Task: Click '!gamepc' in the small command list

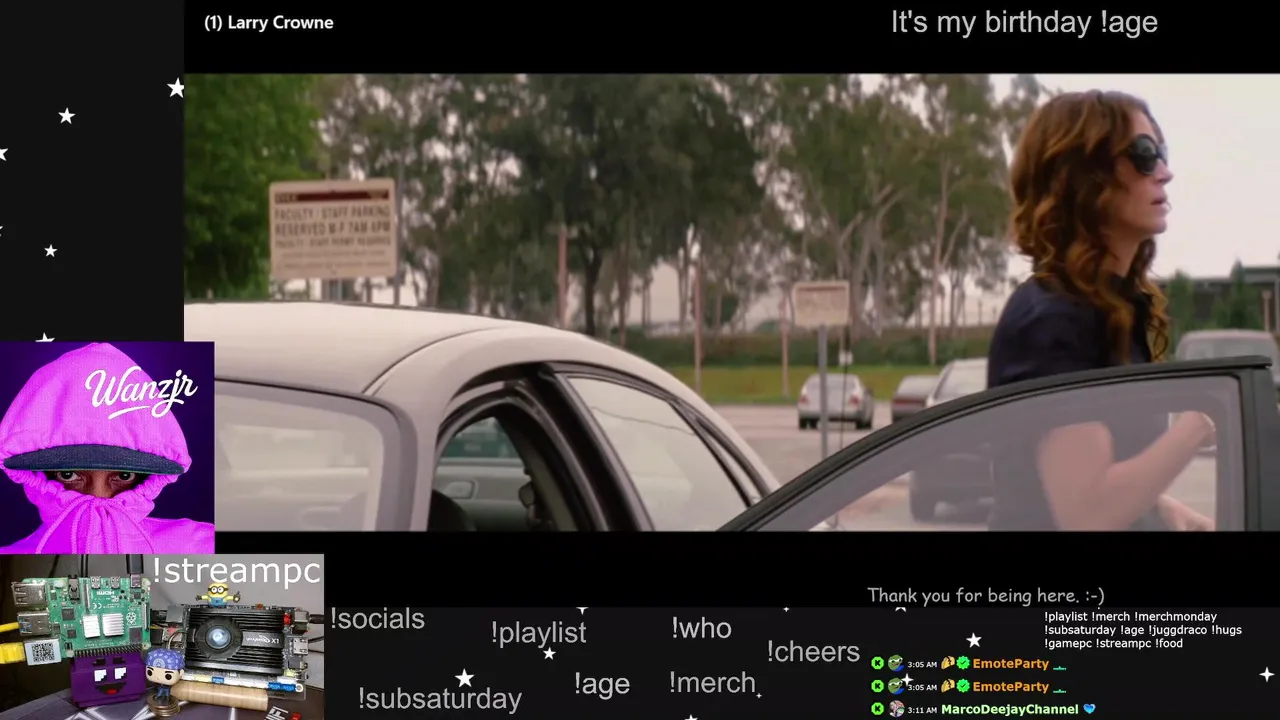Action: (x=1067, y=643)
